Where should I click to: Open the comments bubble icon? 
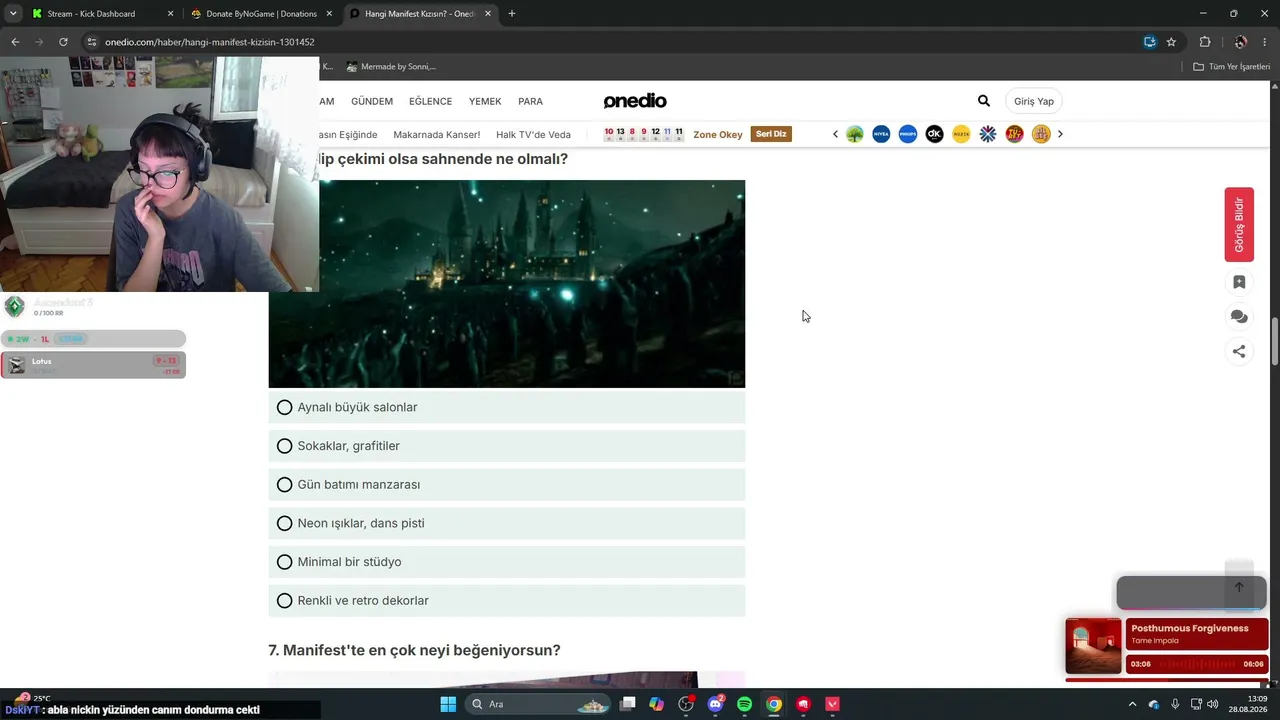pyautogui.click(x=1239, y=317)
